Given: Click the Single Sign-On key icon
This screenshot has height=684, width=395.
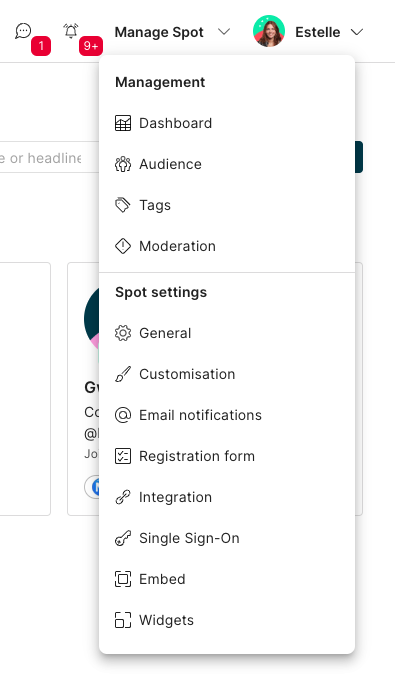Looking at the screenshot, I should coord(123,538).
